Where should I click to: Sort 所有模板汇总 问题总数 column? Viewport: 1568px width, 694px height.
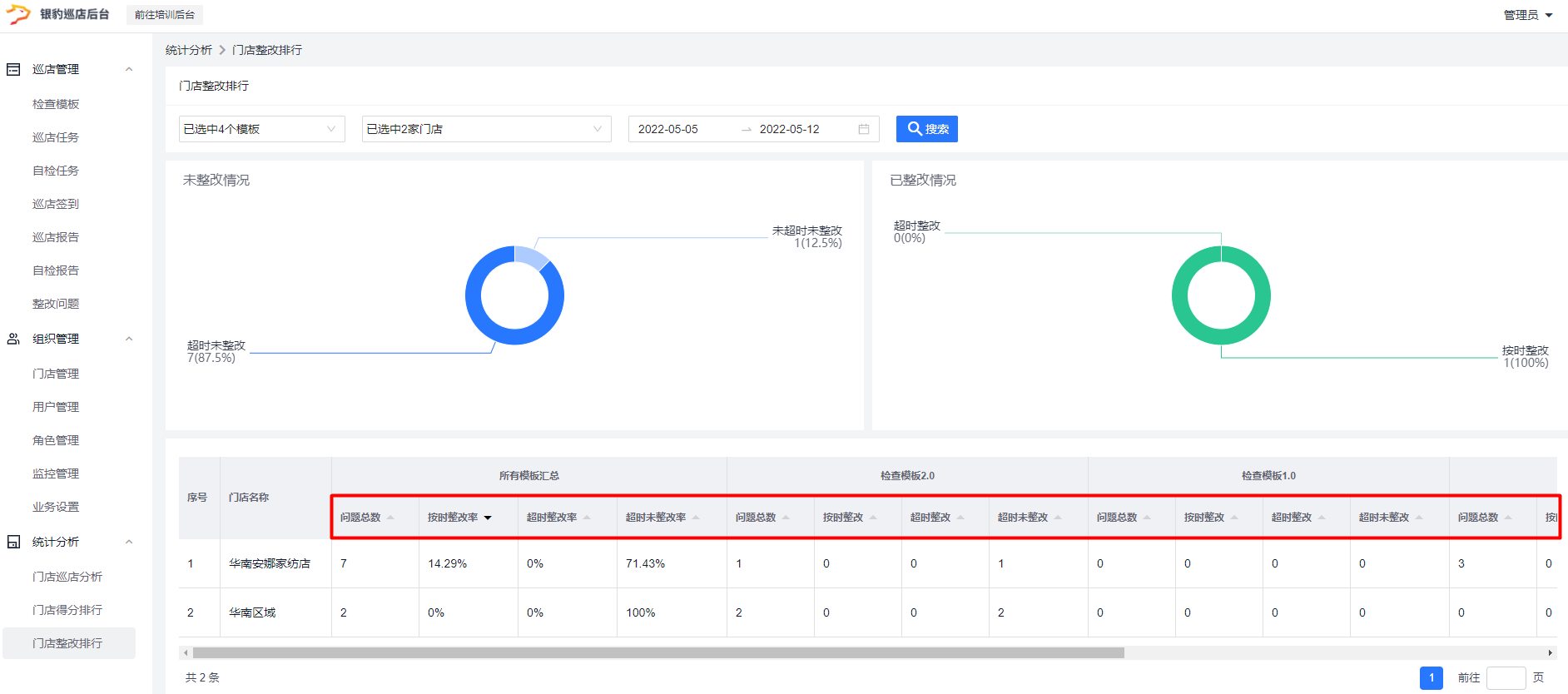(x=390, y=518)
